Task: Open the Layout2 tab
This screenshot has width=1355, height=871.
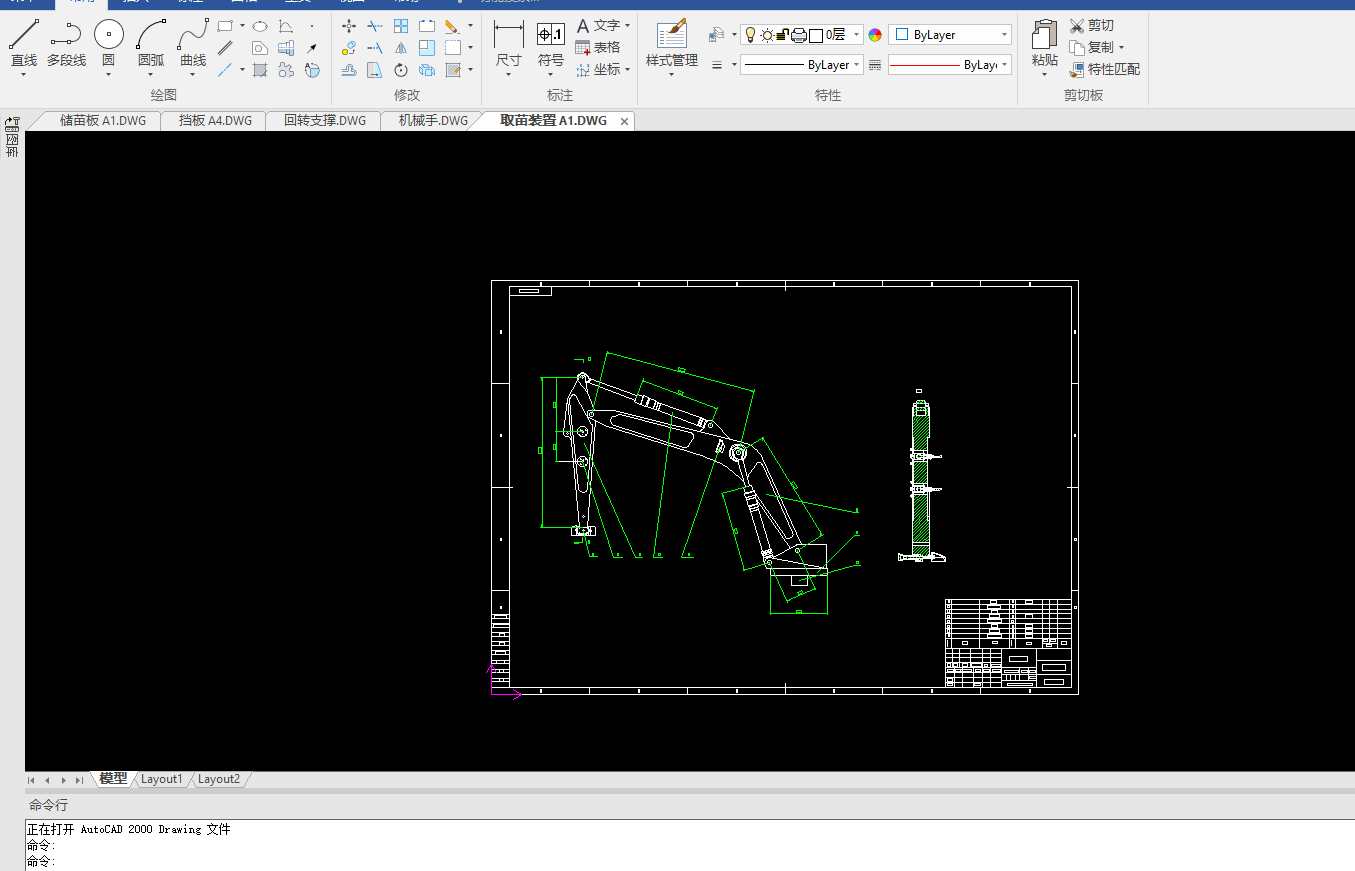Action: click(x=219, y=779)
